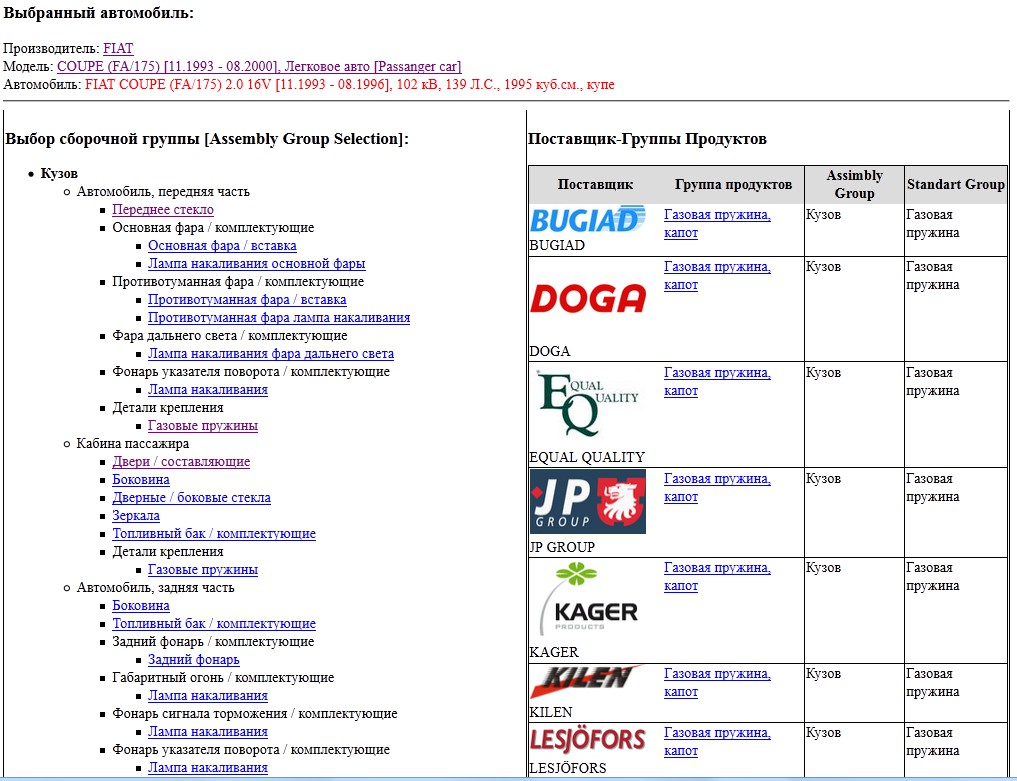Open the COUPE (FA/175) model link

(259, 66)
